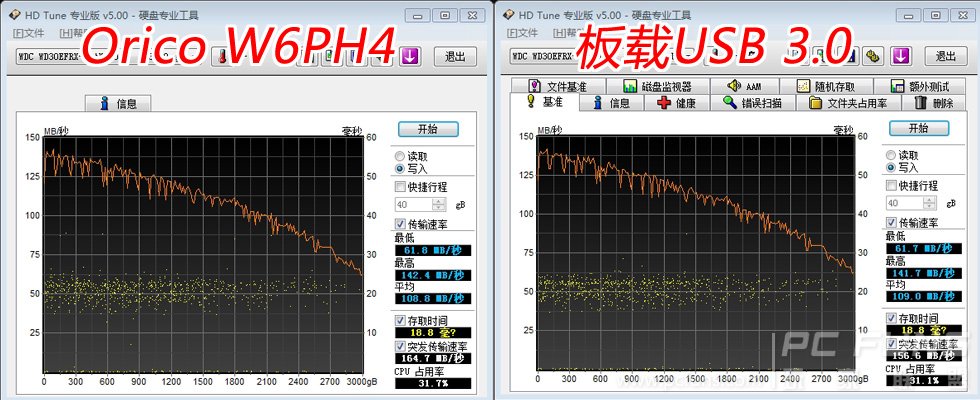Click the HD Tune title icon of right window
Screen dimensions: 980x400
(509, 14)
